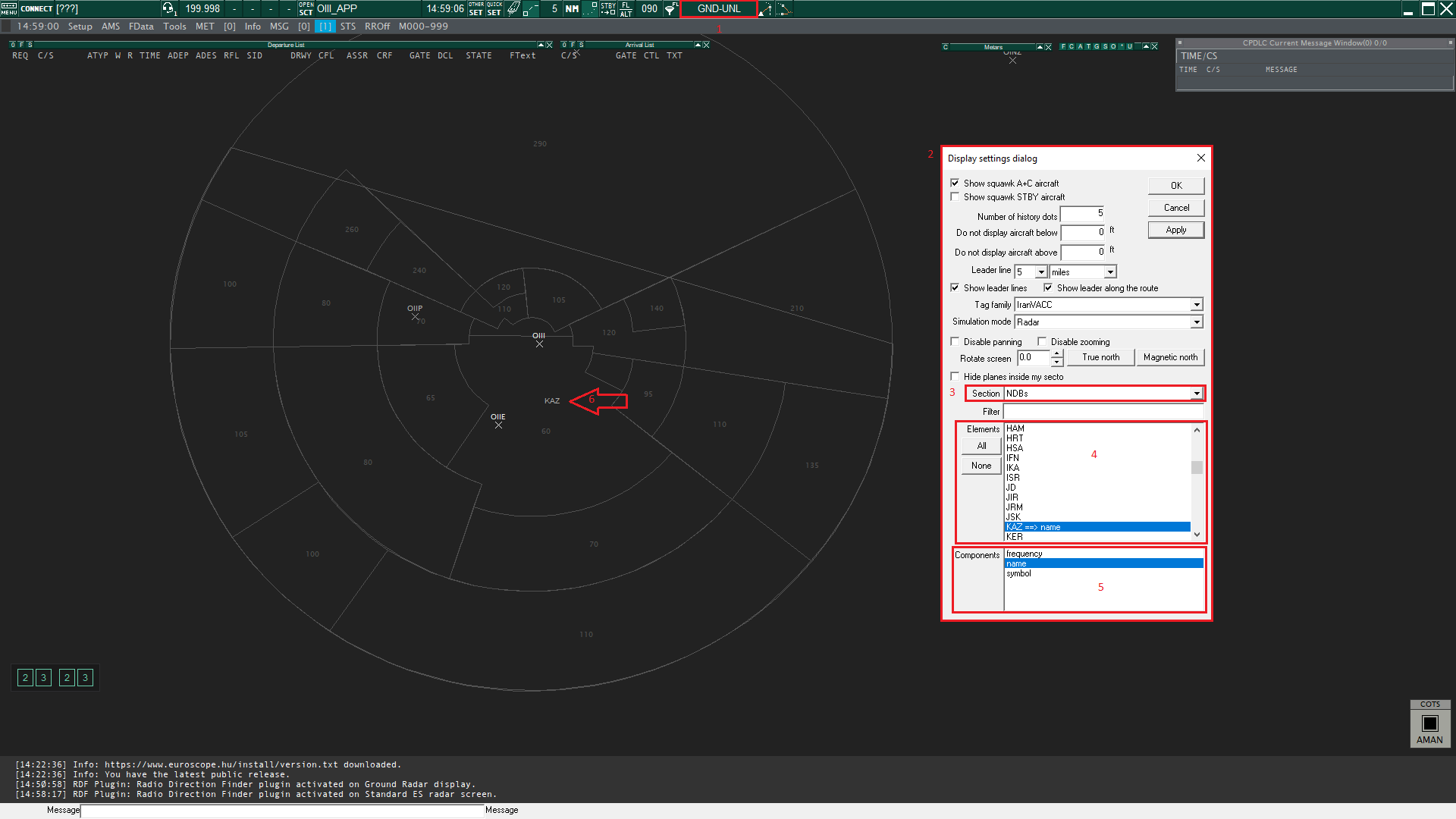Collapse the Departure List with up arrow
The width and height of the screenshot is (1456, 819).
tap(541, 45)
